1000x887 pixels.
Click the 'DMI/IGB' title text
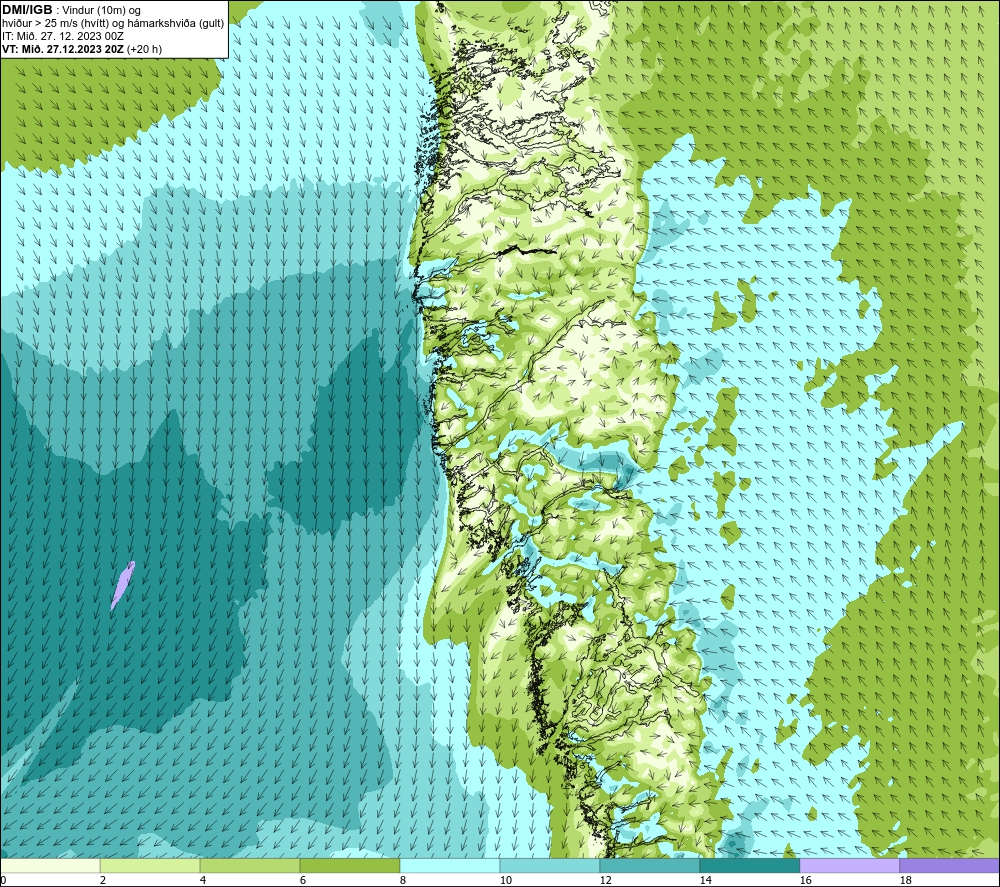pos(27,10)
